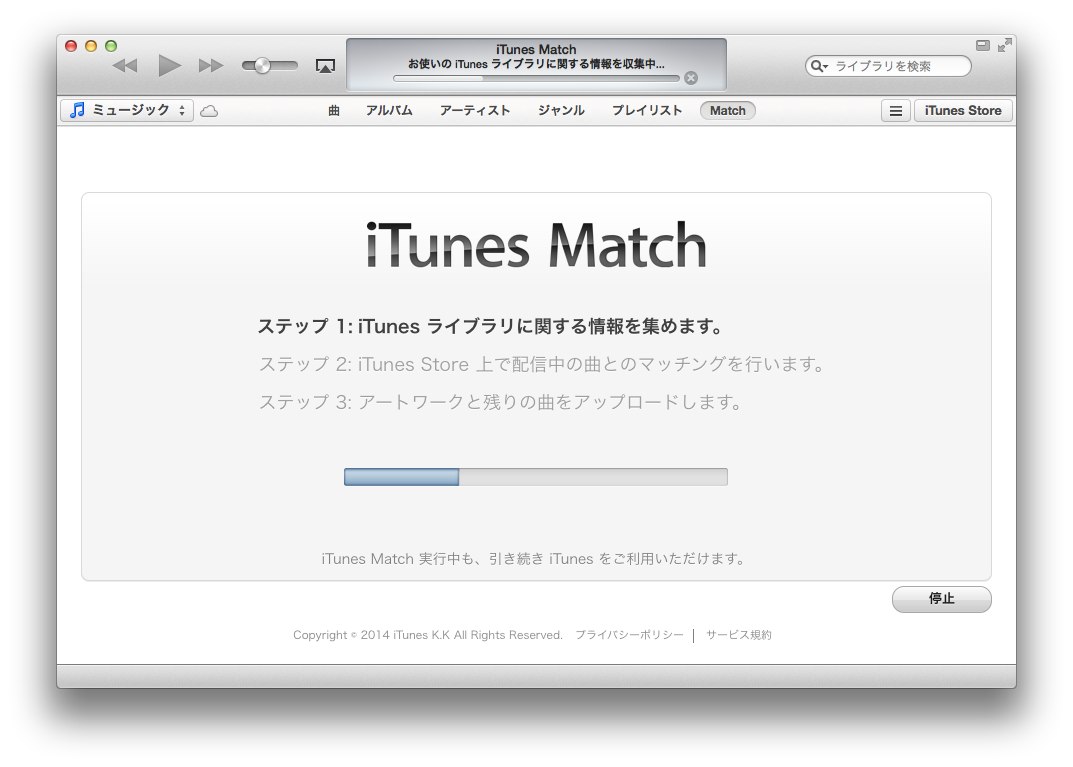
Task: Open the list menu icon button
Action: [x=895, y=111]
